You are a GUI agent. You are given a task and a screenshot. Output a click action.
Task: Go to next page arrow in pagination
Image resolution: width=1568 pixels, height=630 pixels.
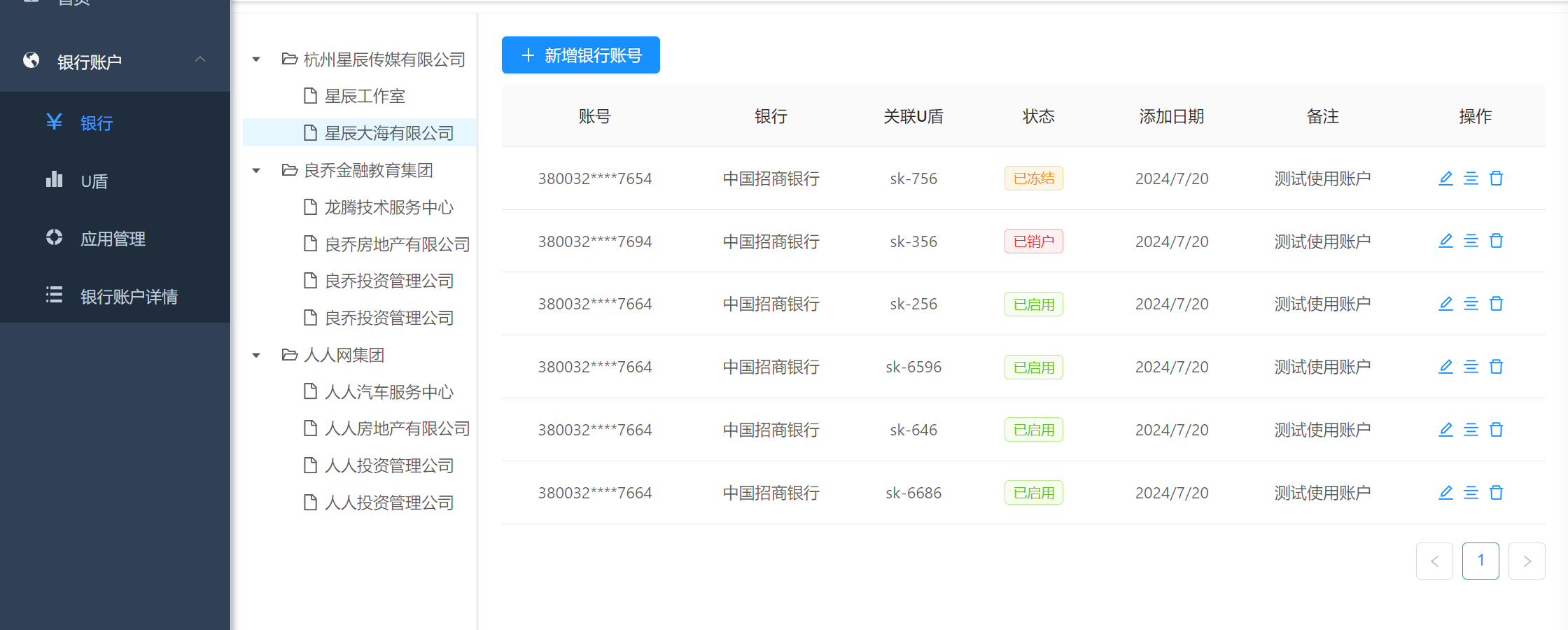[x=1527, y=561]
